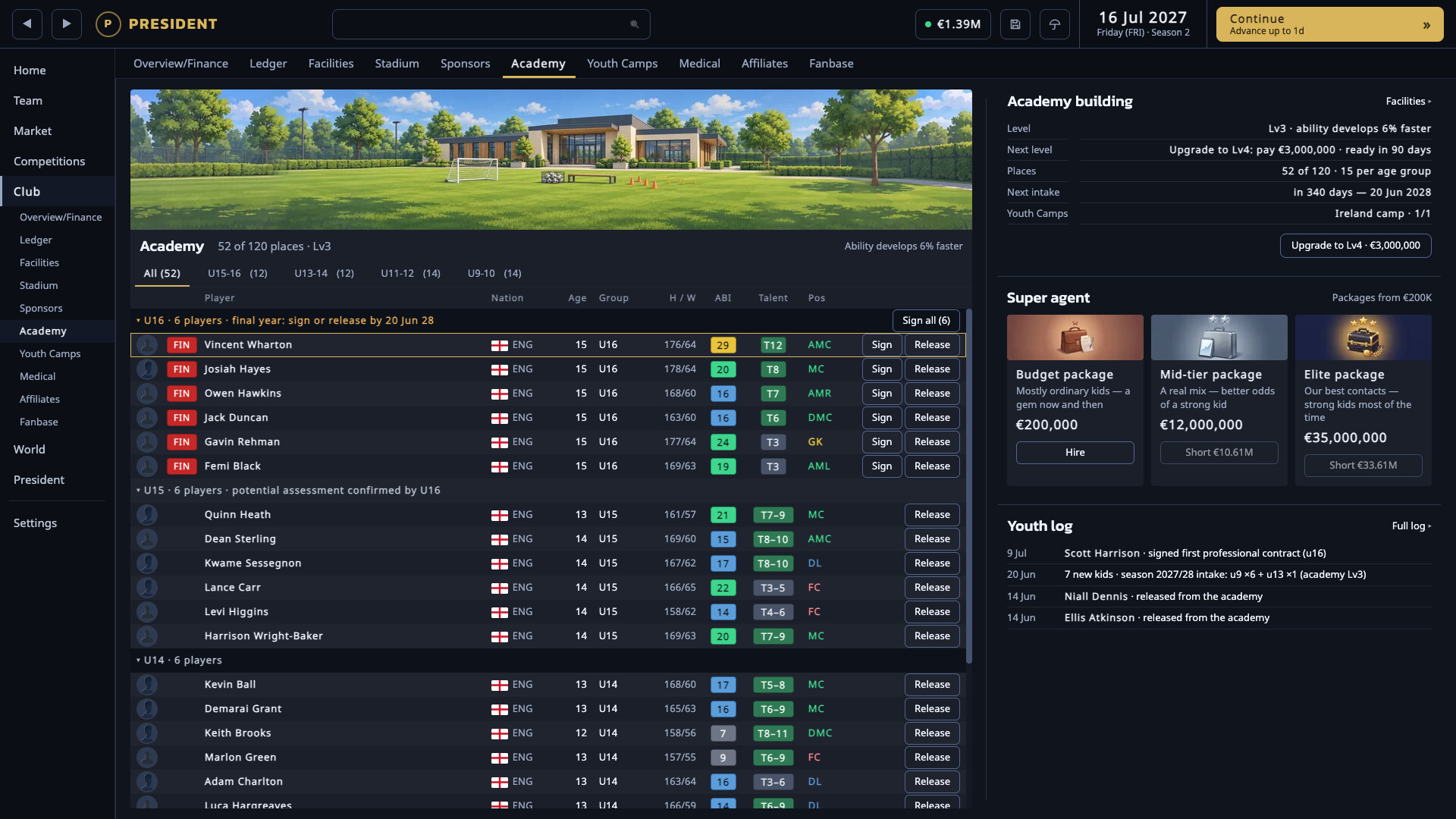Hire the Budget package agent
Viewport: 1456px width, 819px height.
(x=1075, y=453)
